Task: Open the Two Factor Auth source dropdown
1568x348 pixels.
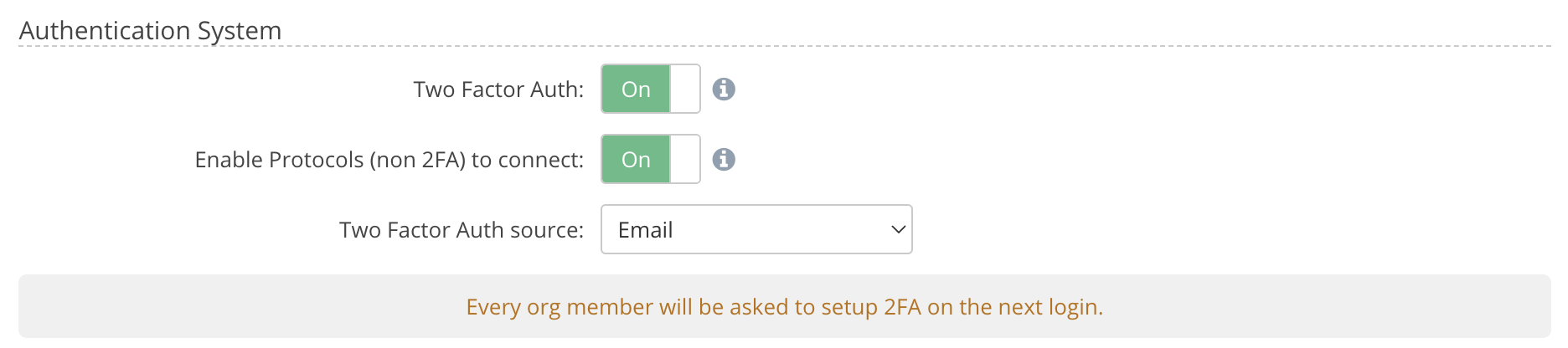Action: pos(756,229)
